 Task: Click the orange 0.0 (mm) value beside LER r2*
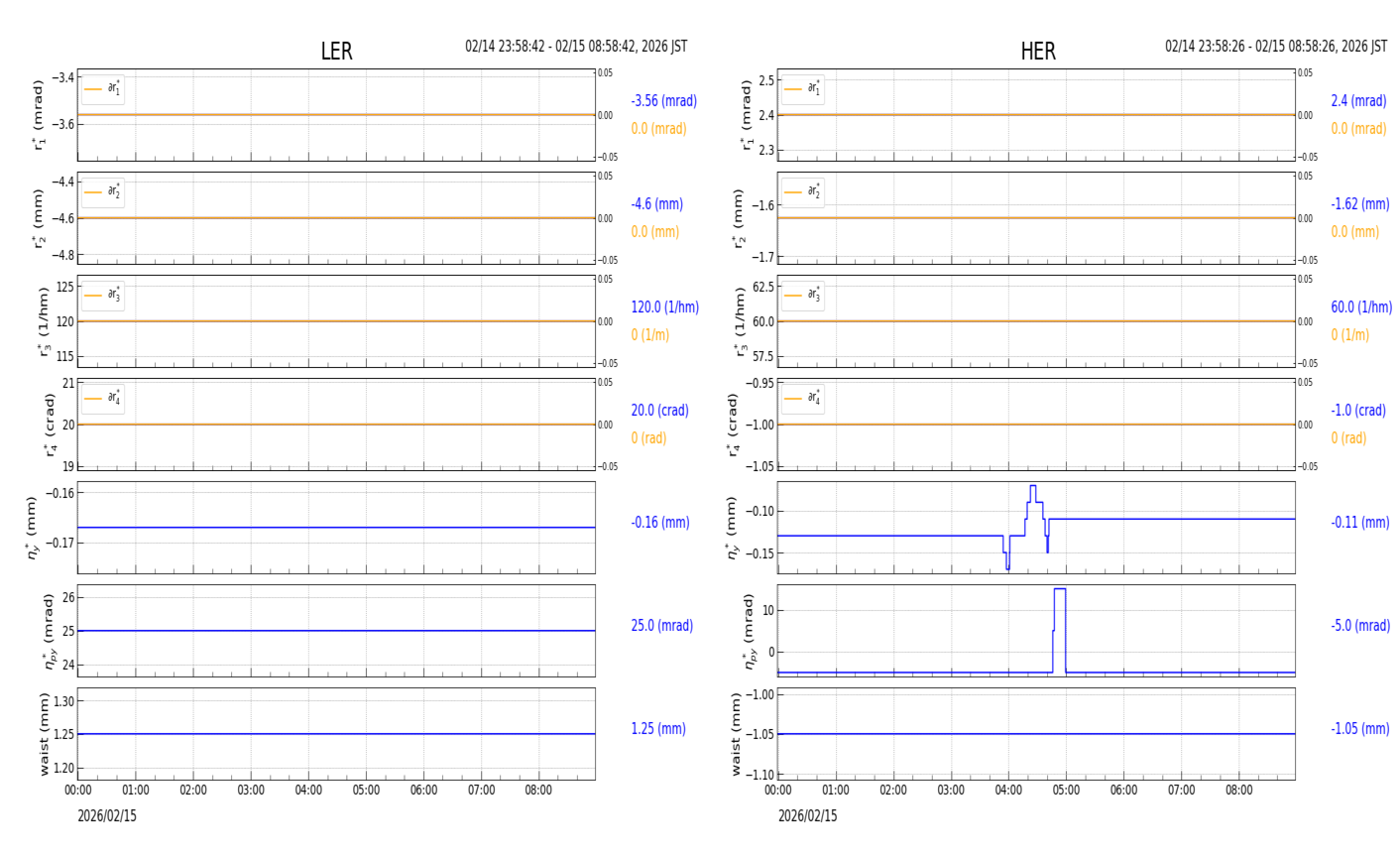coord(655,232)
